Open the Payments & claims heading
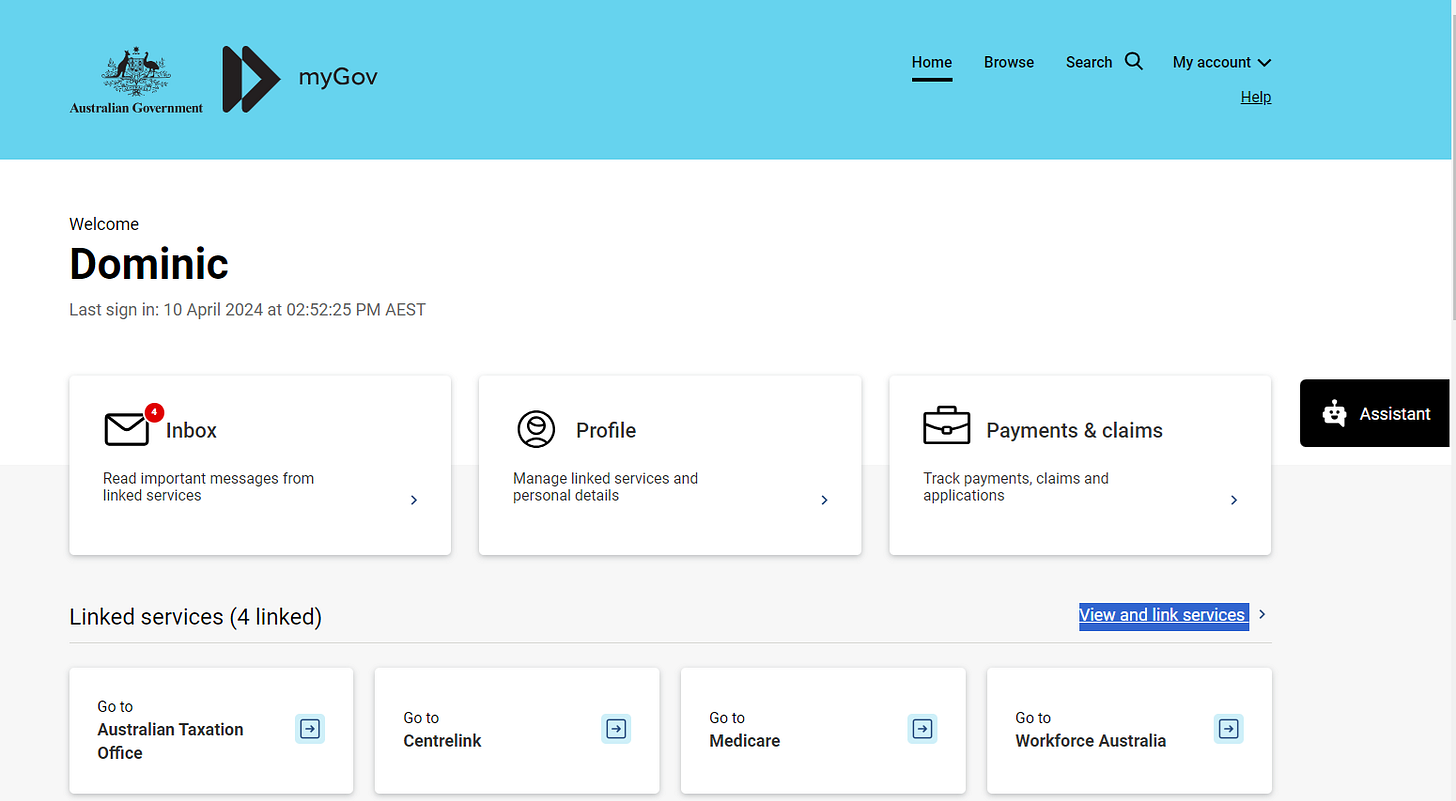This screenshot has height=801, width=1456. coord(1075,430)
